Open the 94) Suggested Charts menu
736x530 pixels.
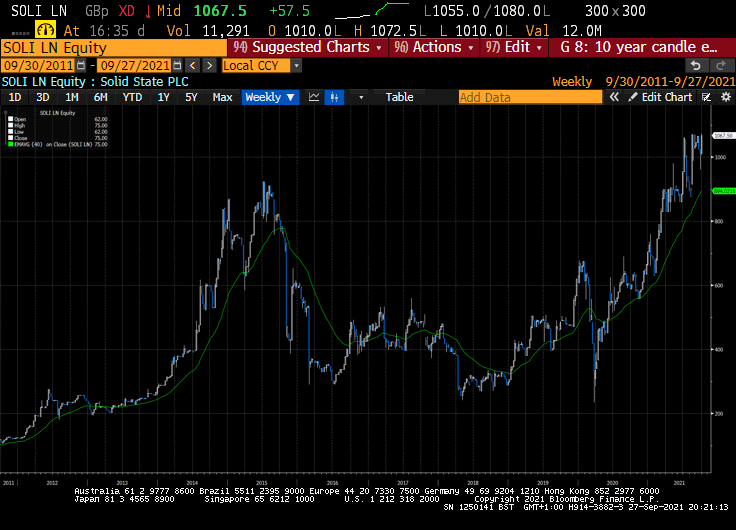[x=307, y=47]
